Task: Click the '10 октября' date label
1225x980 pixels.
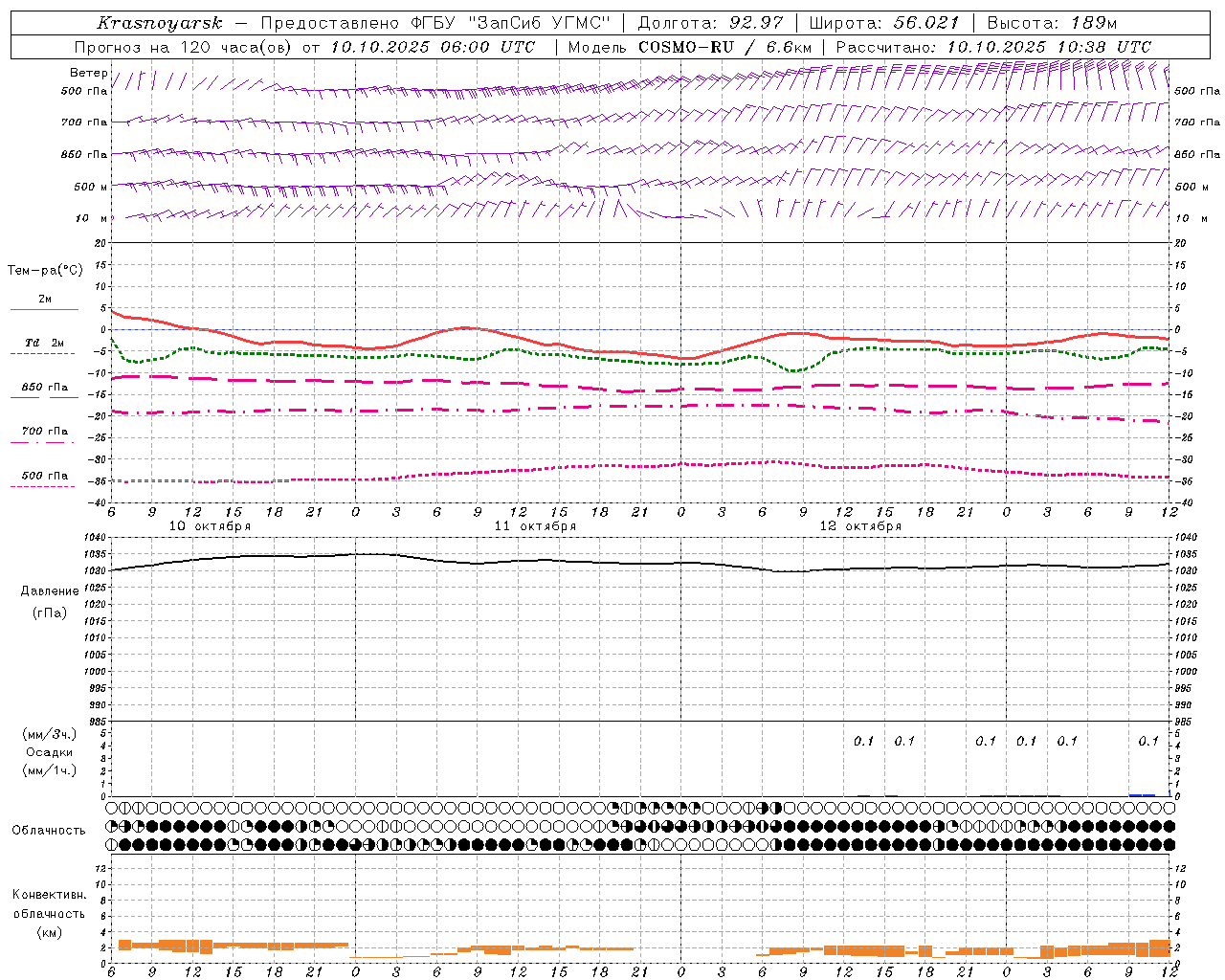Action: (x=210, y=526)
